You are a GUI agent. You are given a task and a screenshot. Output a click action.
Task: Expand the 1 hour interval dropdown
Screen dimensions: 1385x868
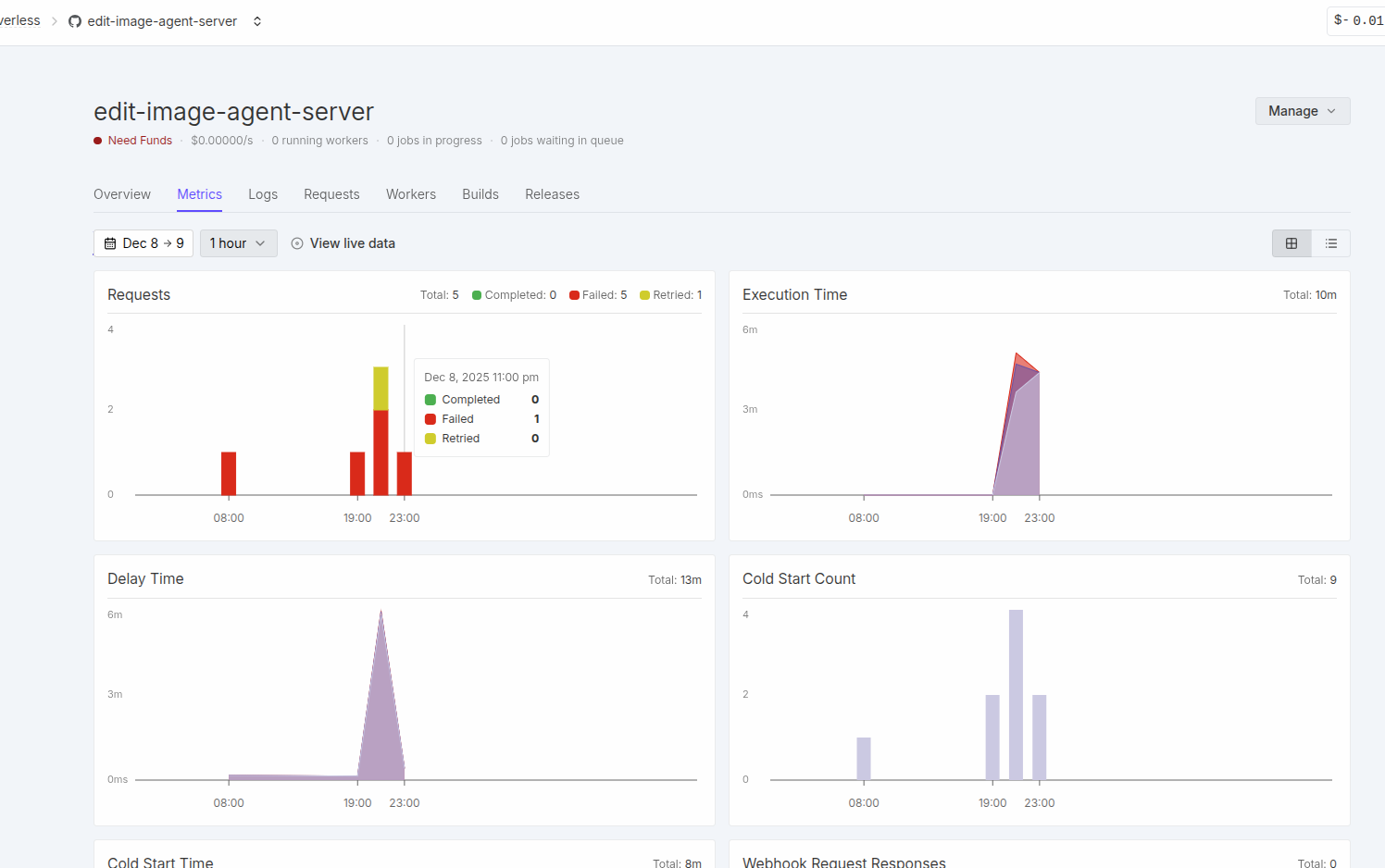click(238, 243)
